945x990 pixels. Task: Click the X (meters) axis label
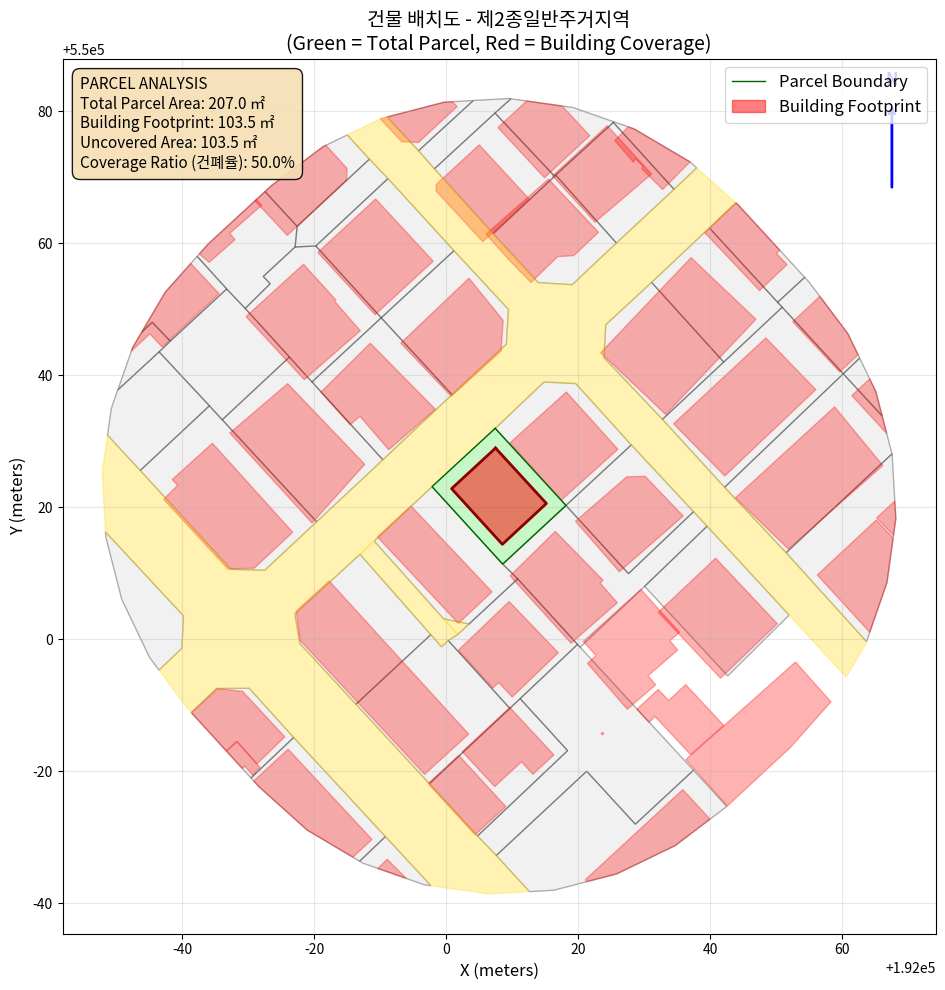tap(499, 970)
